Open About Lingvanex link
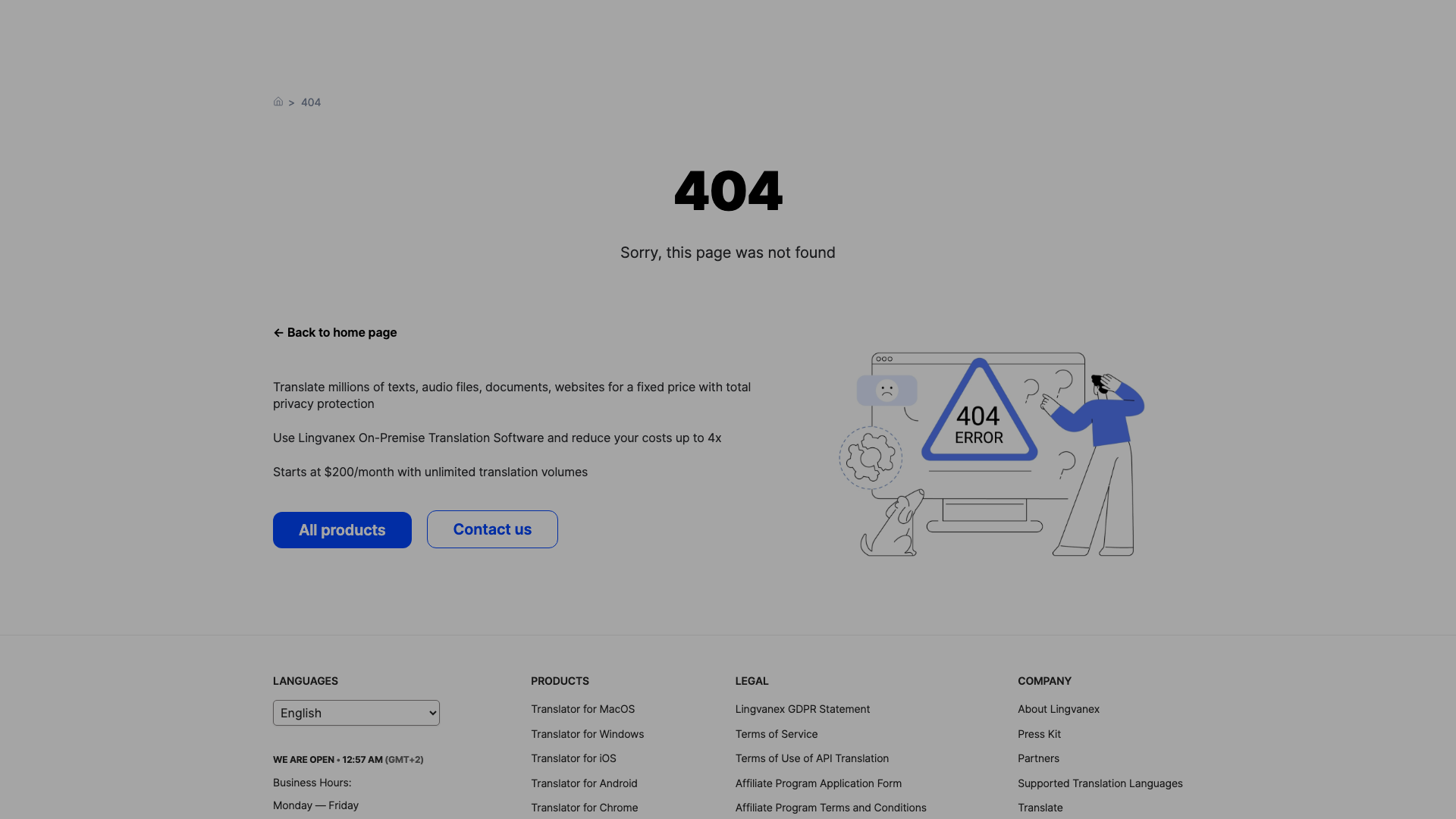Image resolution: width=1456 pixels, height=819 pixels. (x=1058, y=709)
